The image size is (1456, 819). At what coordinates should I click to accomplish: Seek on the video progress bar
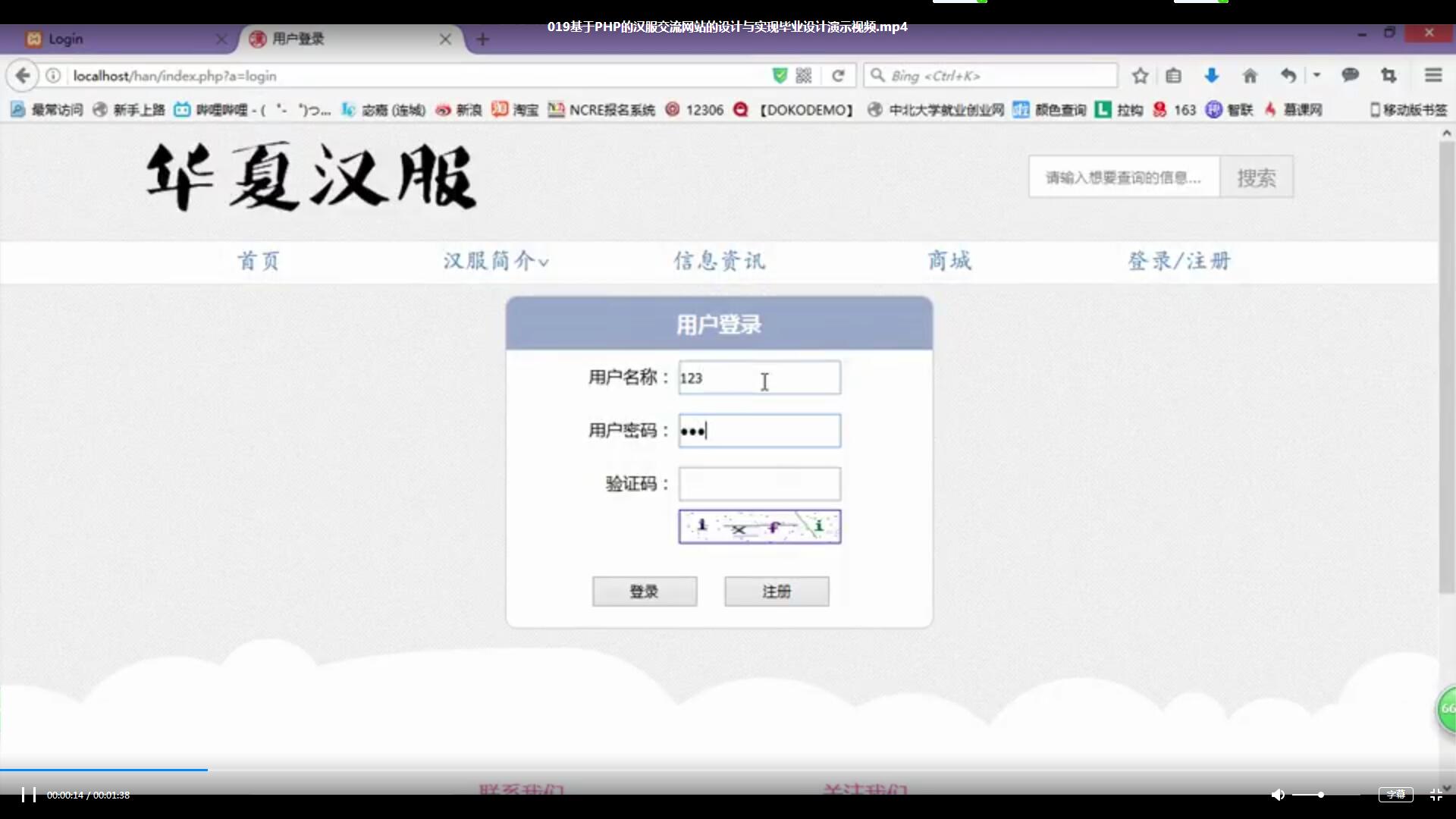[x=728, y=770]
